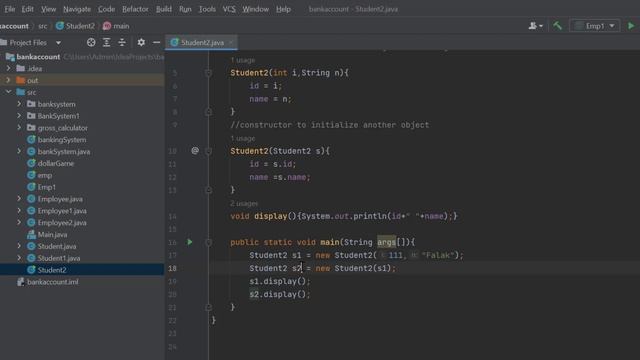Expand the gross_calculator folder
Image resolution: width=640 pixels, height=360 pixels.
coord(19,128)
